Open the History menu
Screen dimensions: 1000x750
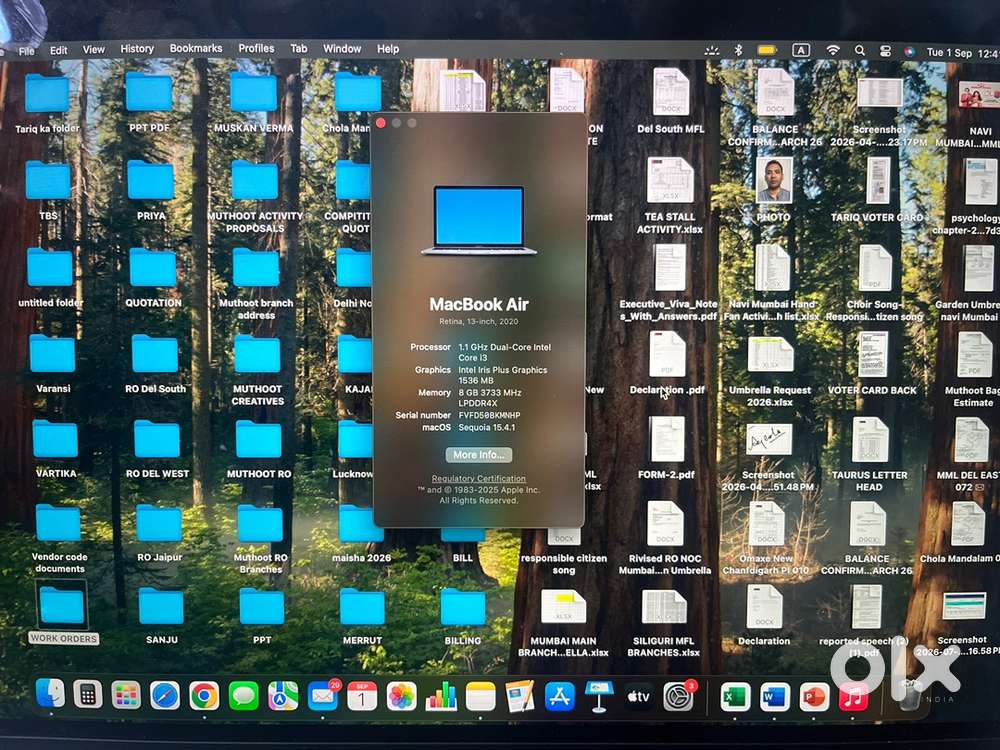tap(137, 48)
